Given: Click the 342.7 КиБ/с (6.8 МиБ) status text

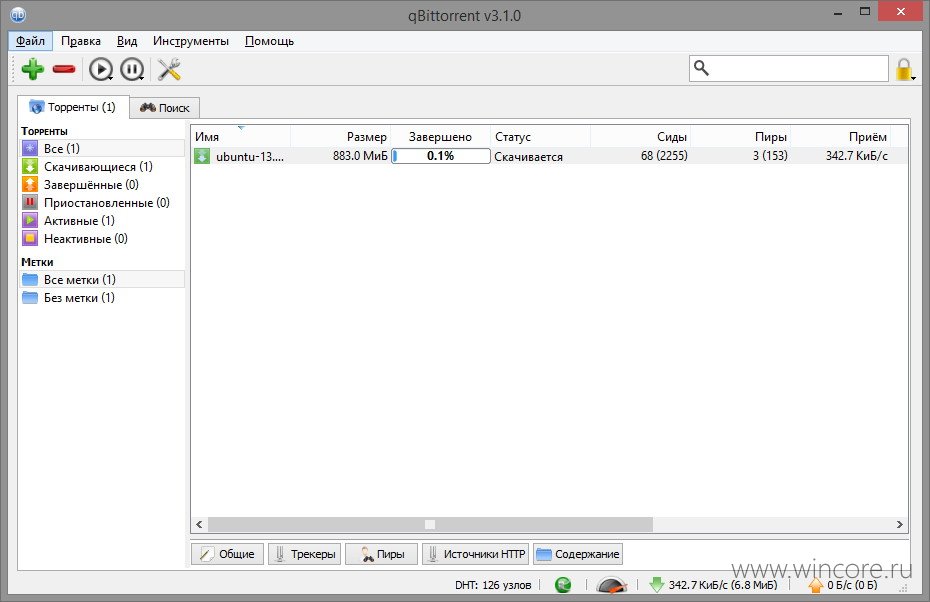Looking at the screenshot, I should tap(723, 585).
